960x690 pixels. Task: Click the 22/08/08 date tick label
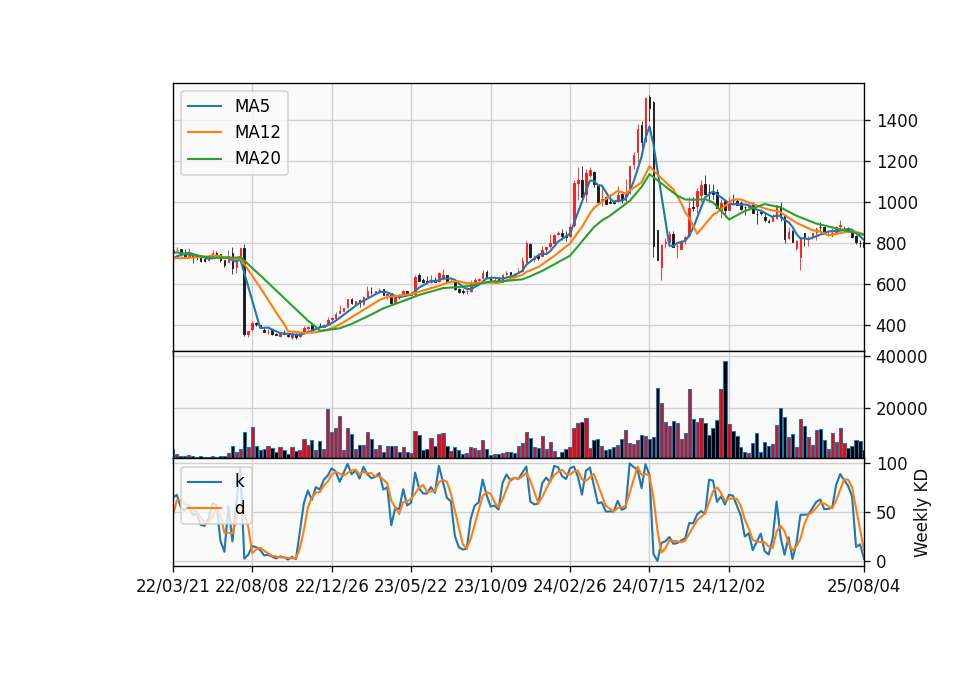pos(252,586)
